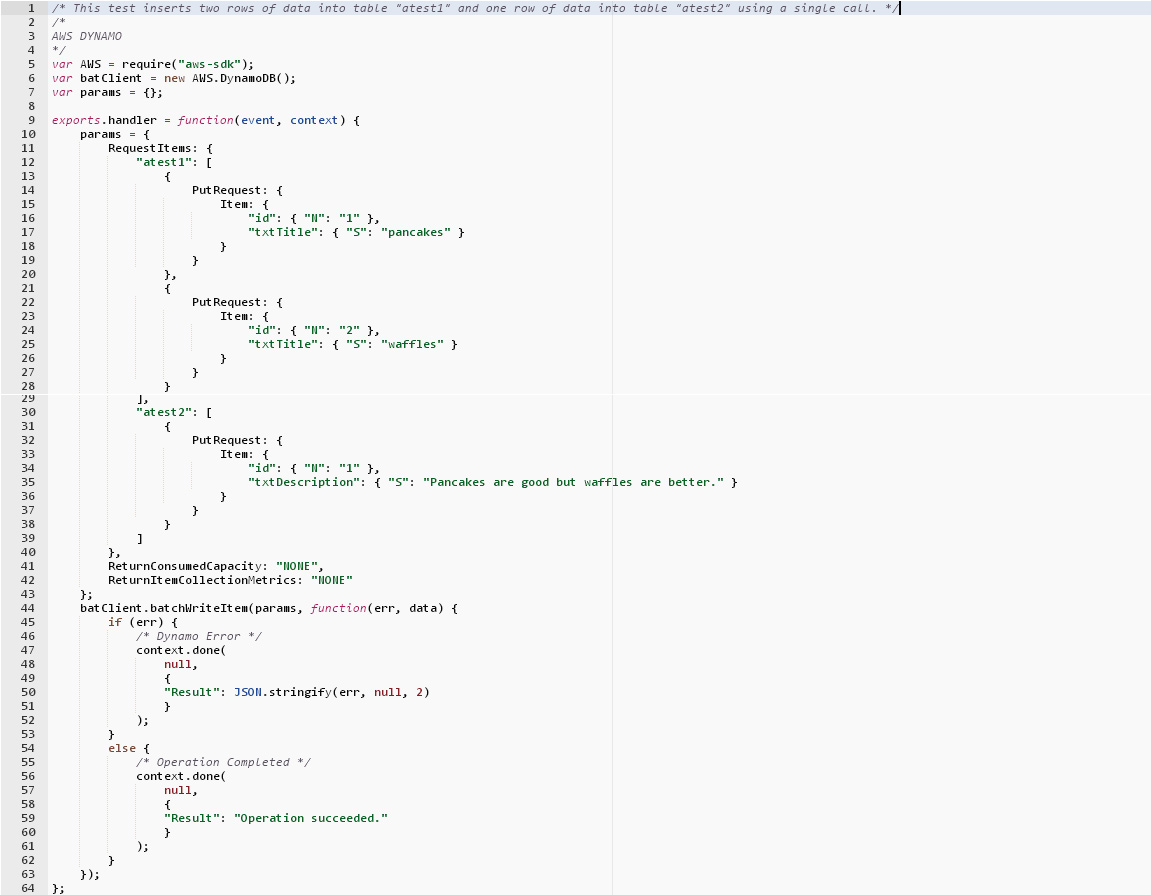Click the "Operation succeeded." string
This screenshot has height=895, width=1151.
pyautogui.click(x=311, y=818)
